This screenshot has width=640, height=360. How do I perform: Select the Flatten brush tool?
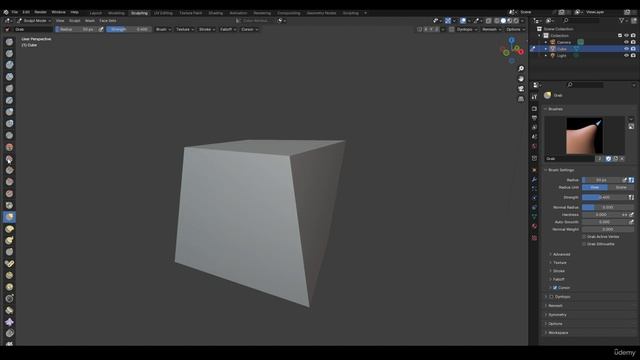click(9, 159)
